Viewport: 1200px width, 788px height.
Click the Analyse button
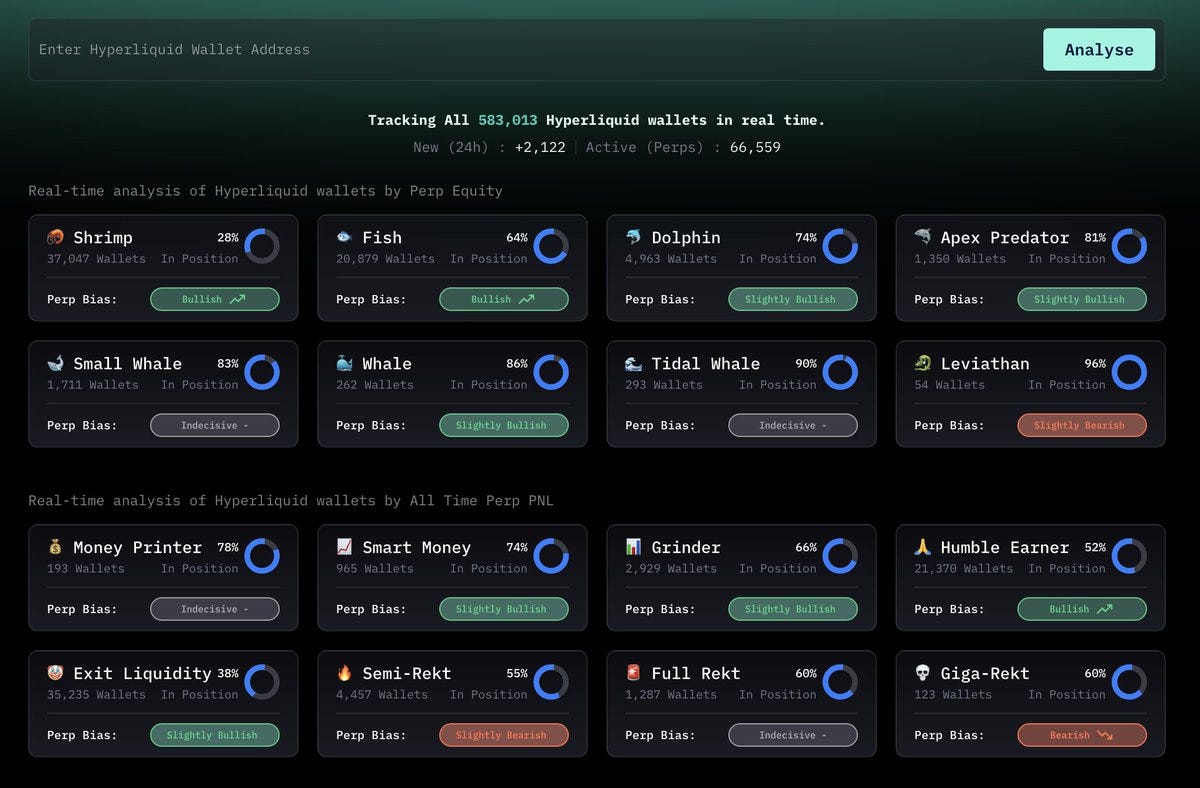pyautogui.click(x=1099, y=49)
